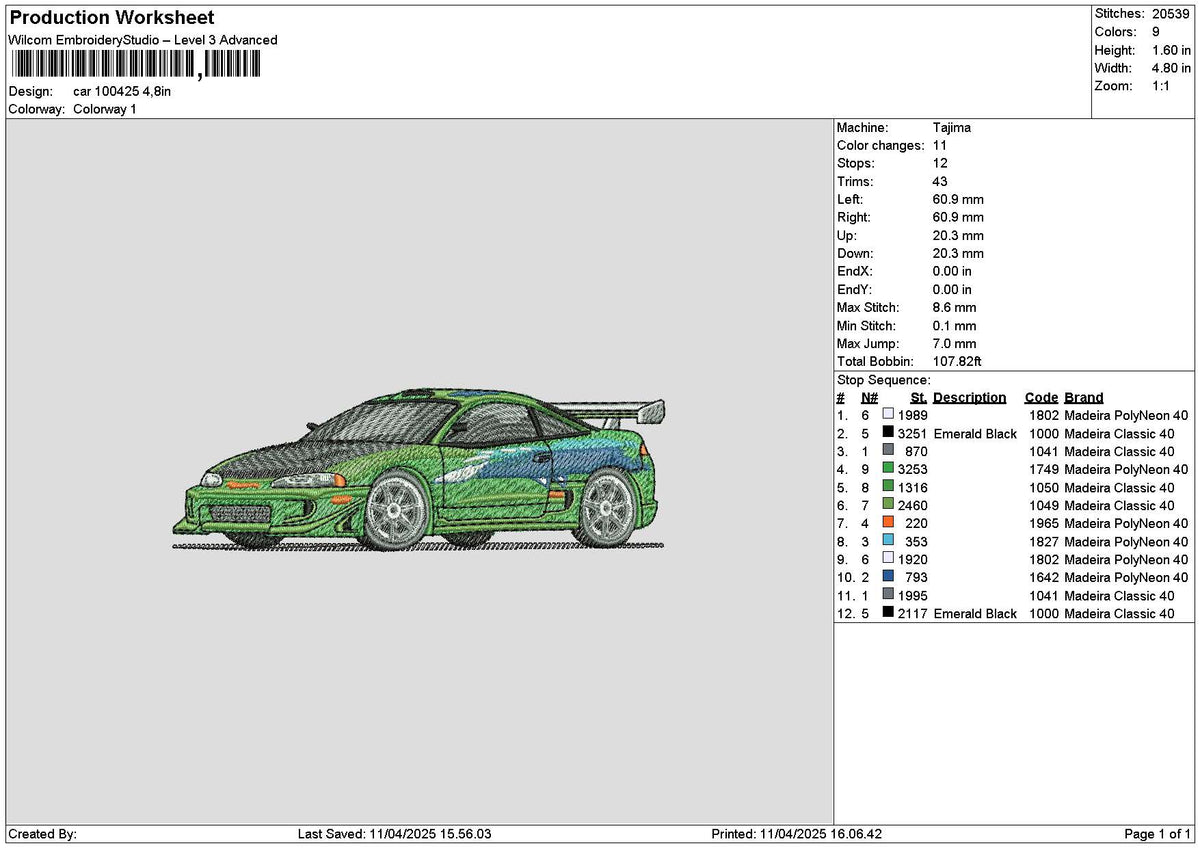Image resolution: width=1200 pixels, height=848 pixels.
Task: Select the EndX label
Action: click(x=854, y=271)
